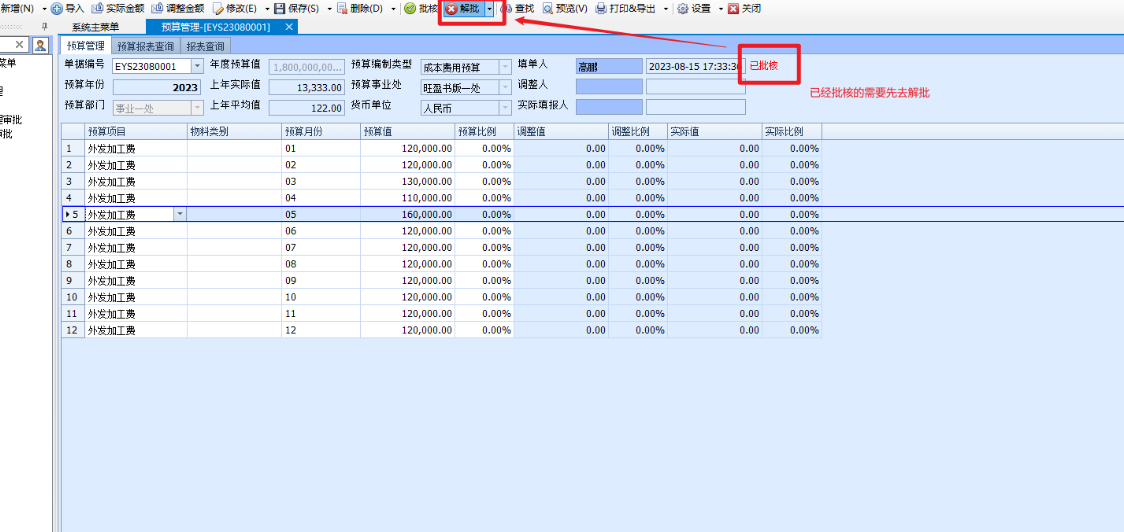Screen dimensions: 1124x532
Task: Open dropdown arrow next to 保存(S)
Action: (330, 9)
